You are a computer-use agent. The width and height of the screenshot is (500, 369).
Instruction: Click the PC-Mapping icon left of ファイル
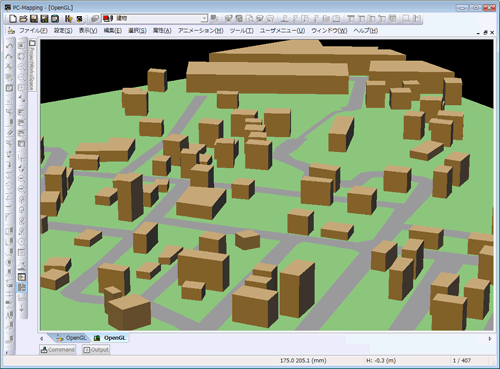(x=11, y=31)
